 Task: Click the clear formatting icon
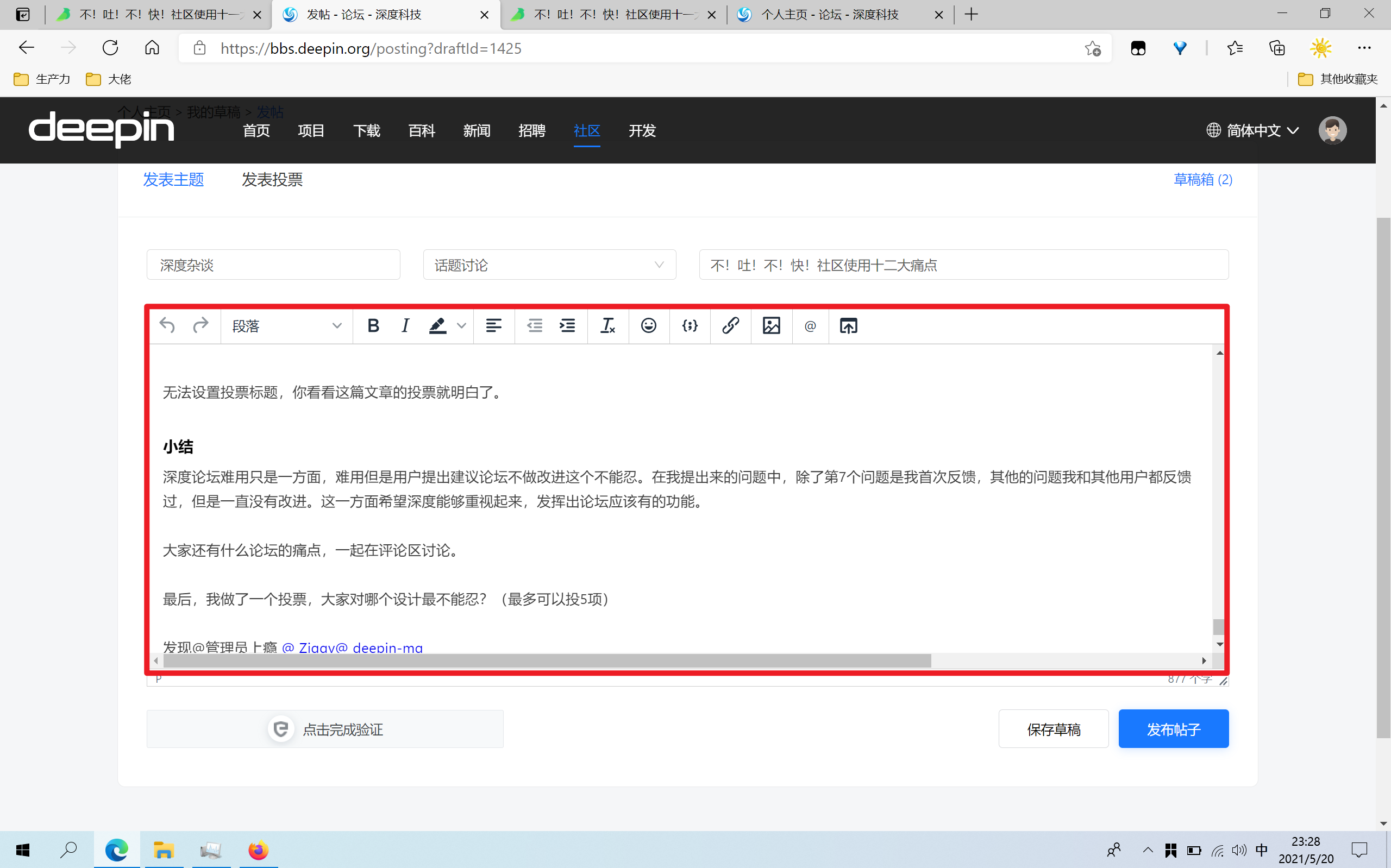[607, 326]
